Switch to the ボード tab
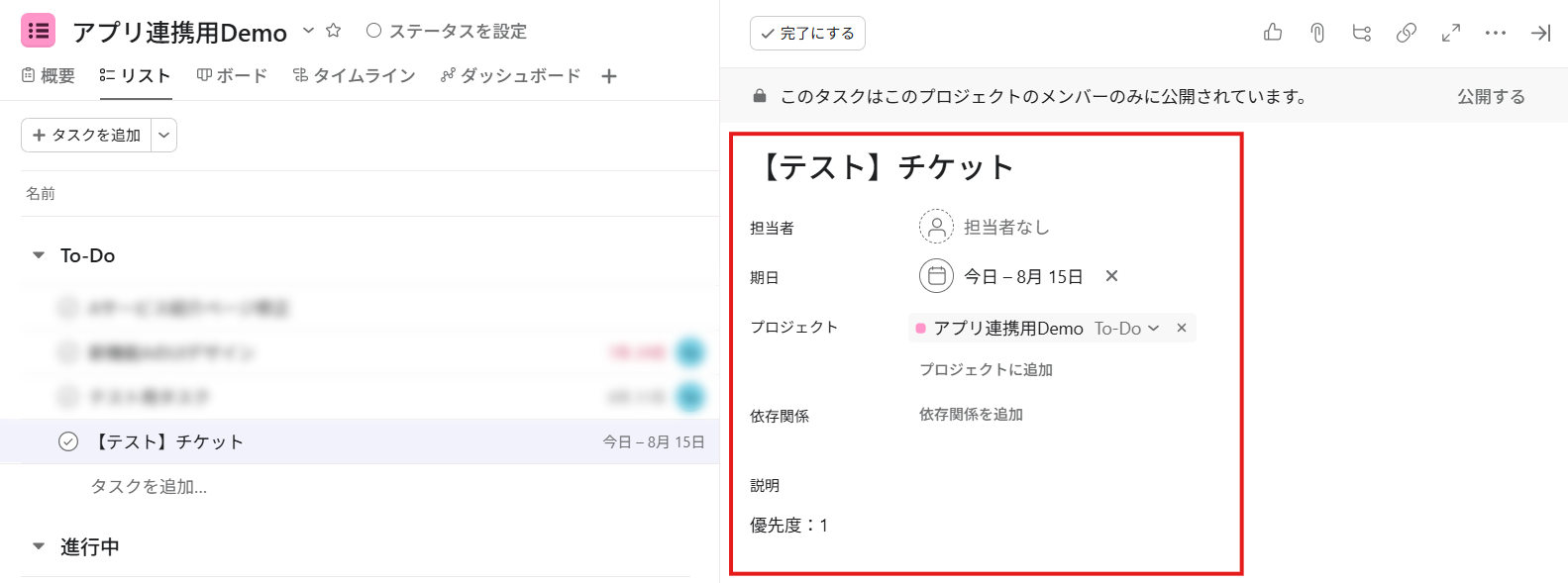The width and height of the screenshot is (1568, 583). (232, 75)
